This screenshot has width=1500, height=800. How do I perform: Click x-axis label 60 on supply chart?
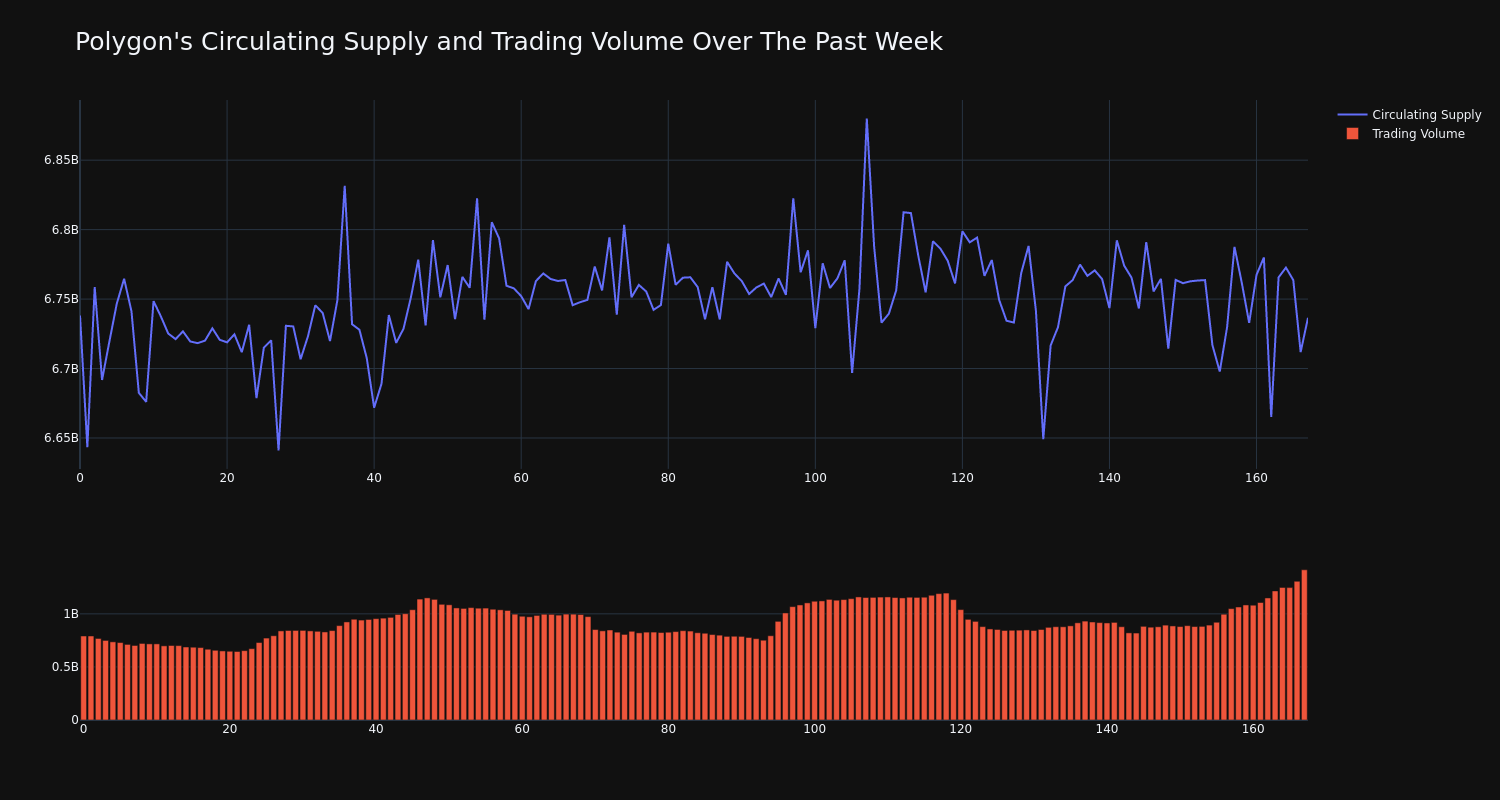click(x=521, y=478)
